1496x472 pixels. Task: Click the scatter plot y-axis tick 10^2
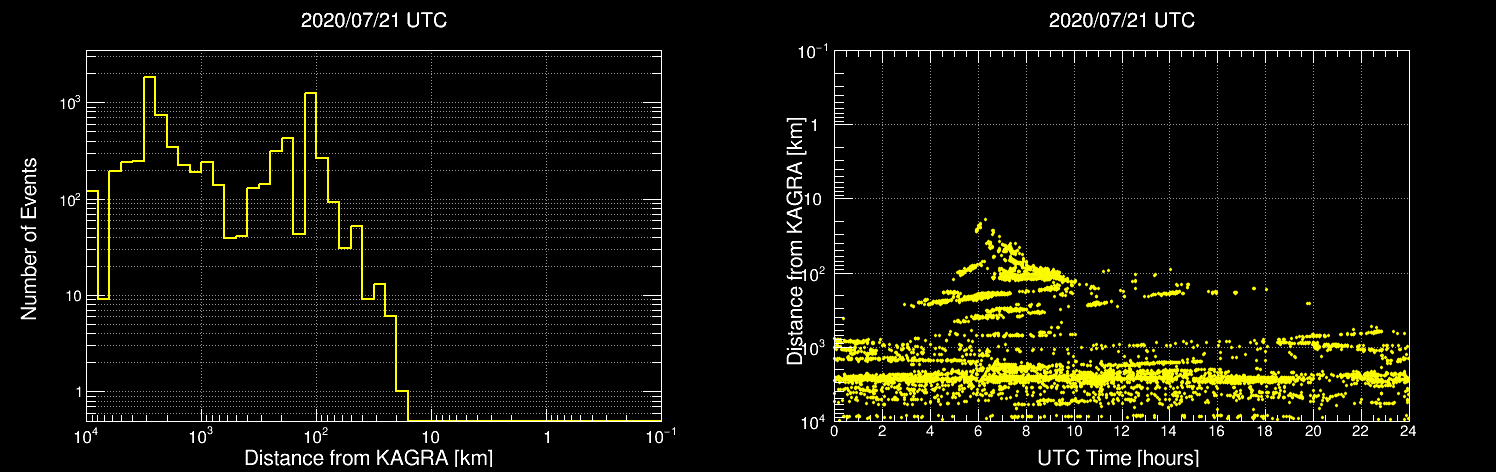[816, 272]
